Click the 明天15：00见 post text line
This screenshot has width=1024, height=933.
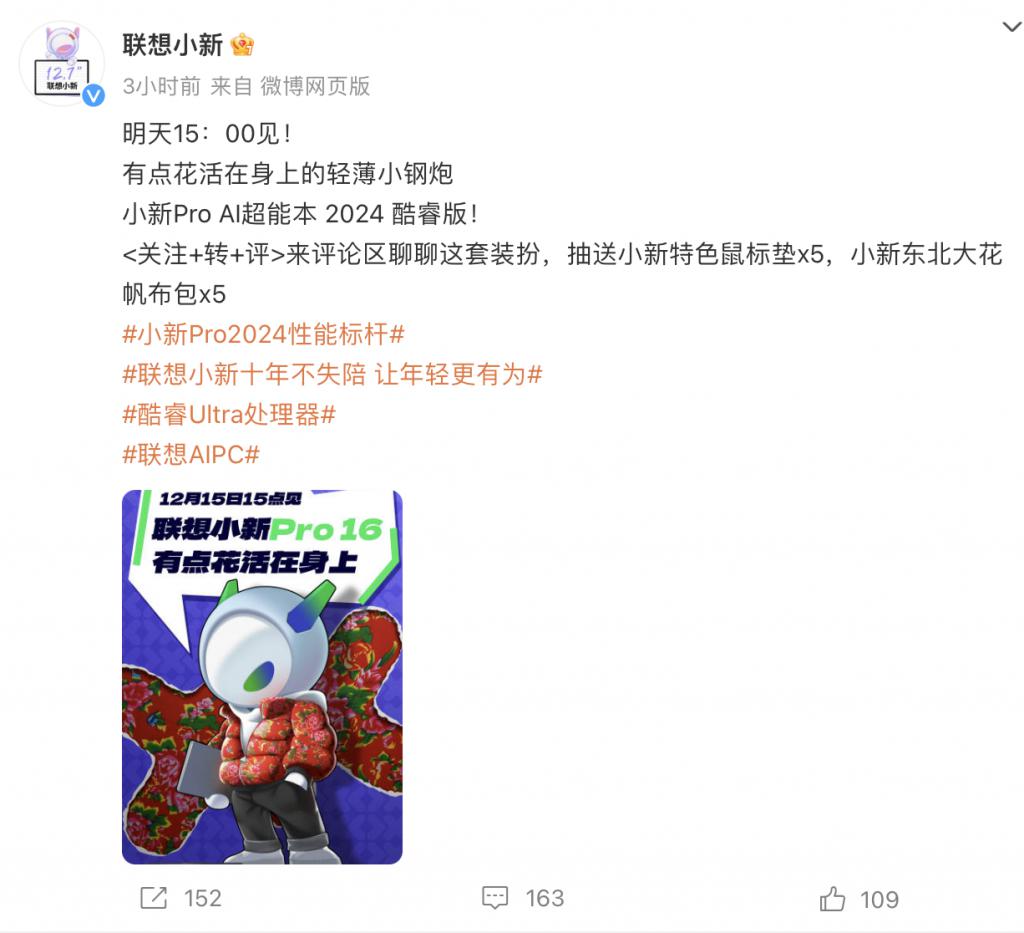(x=208, y=134)
